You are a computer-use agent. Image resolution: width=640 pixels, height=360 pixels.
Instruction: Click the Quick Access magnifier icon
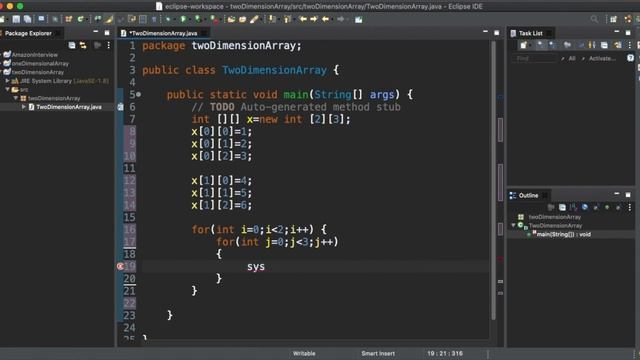pyautogui.click(x=594, y=19)
